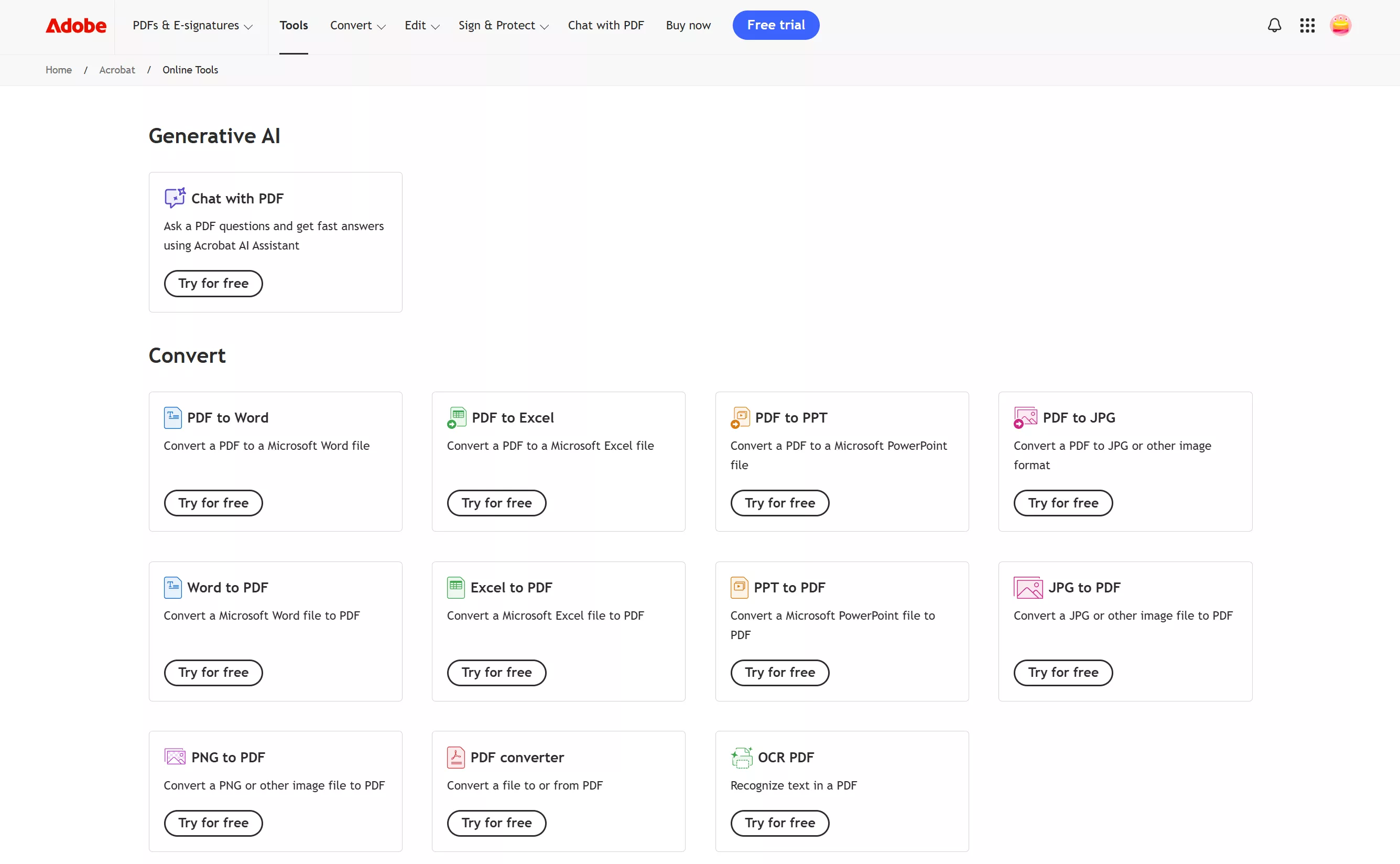
Task: Click the PDF to JPG title
Action: coord(1079,418)
